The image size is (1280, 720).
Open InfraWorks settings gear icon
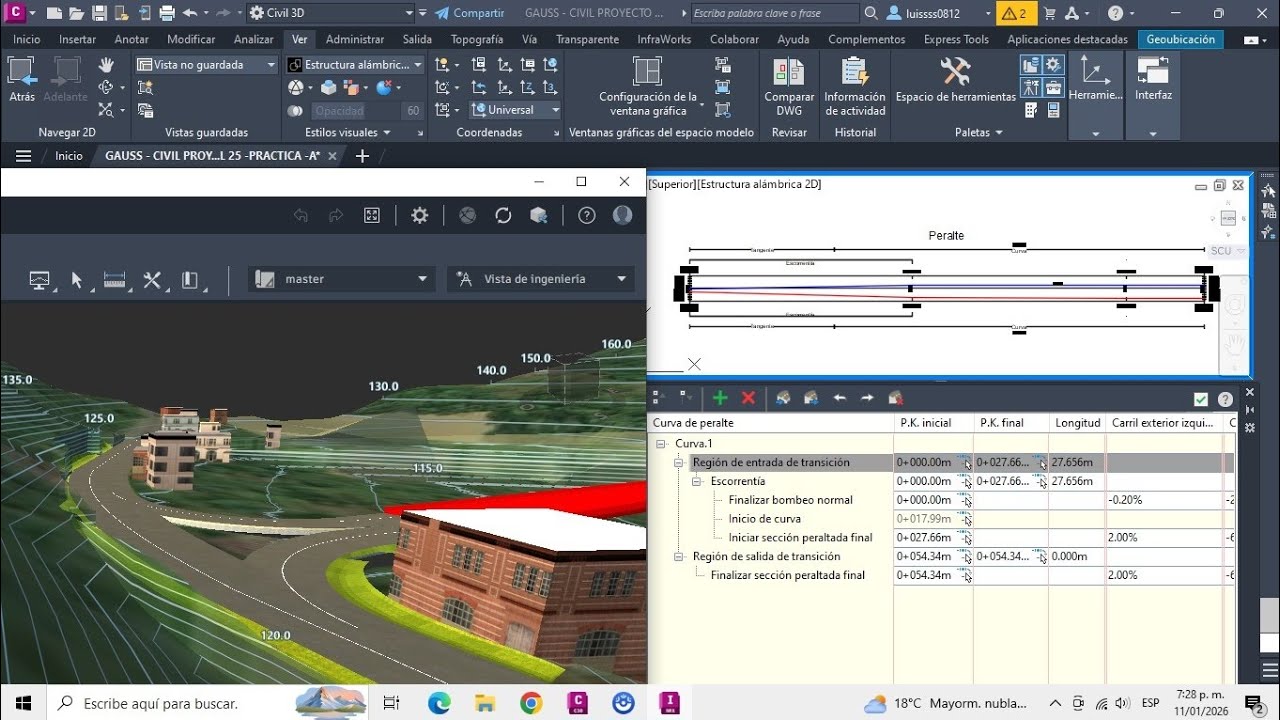click(x=420, y=215)
